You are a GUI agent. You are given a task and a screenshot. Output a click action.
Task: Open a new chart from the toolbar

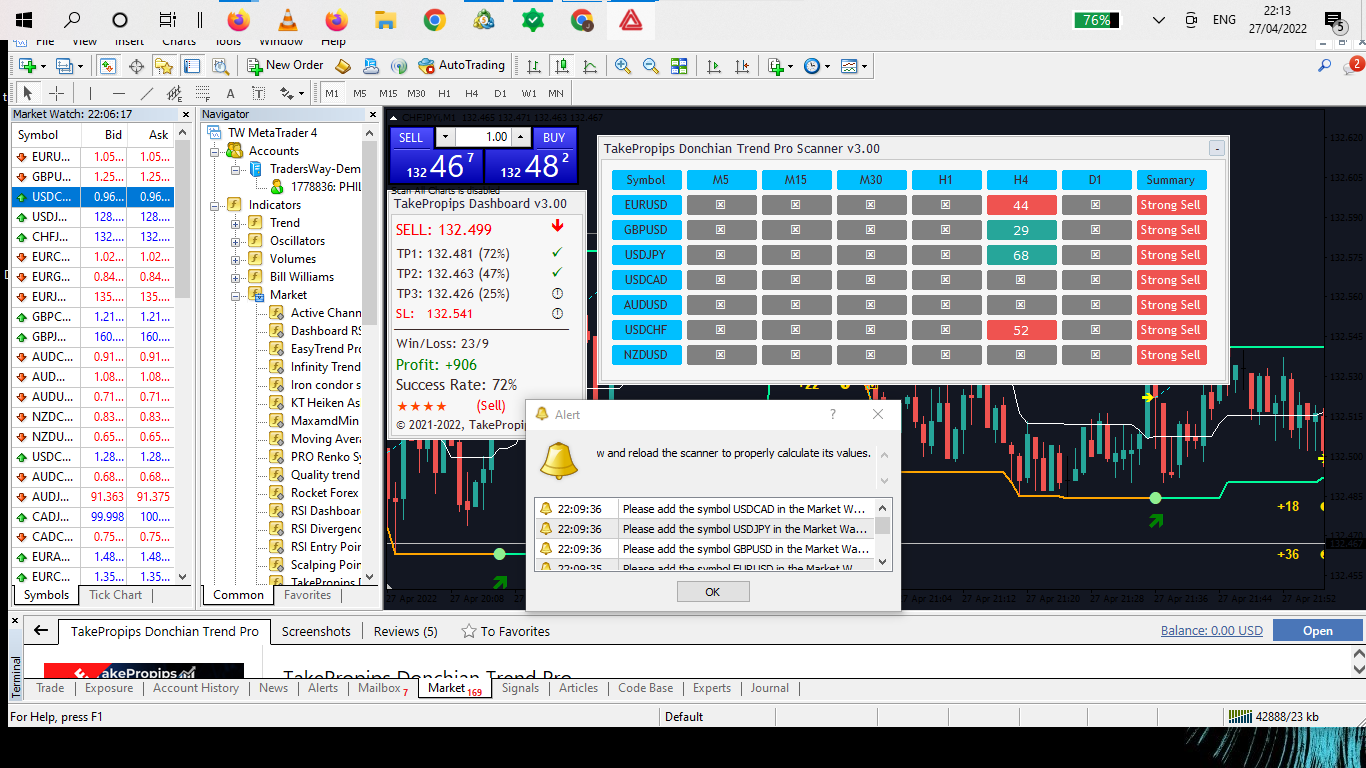point(28,66)
